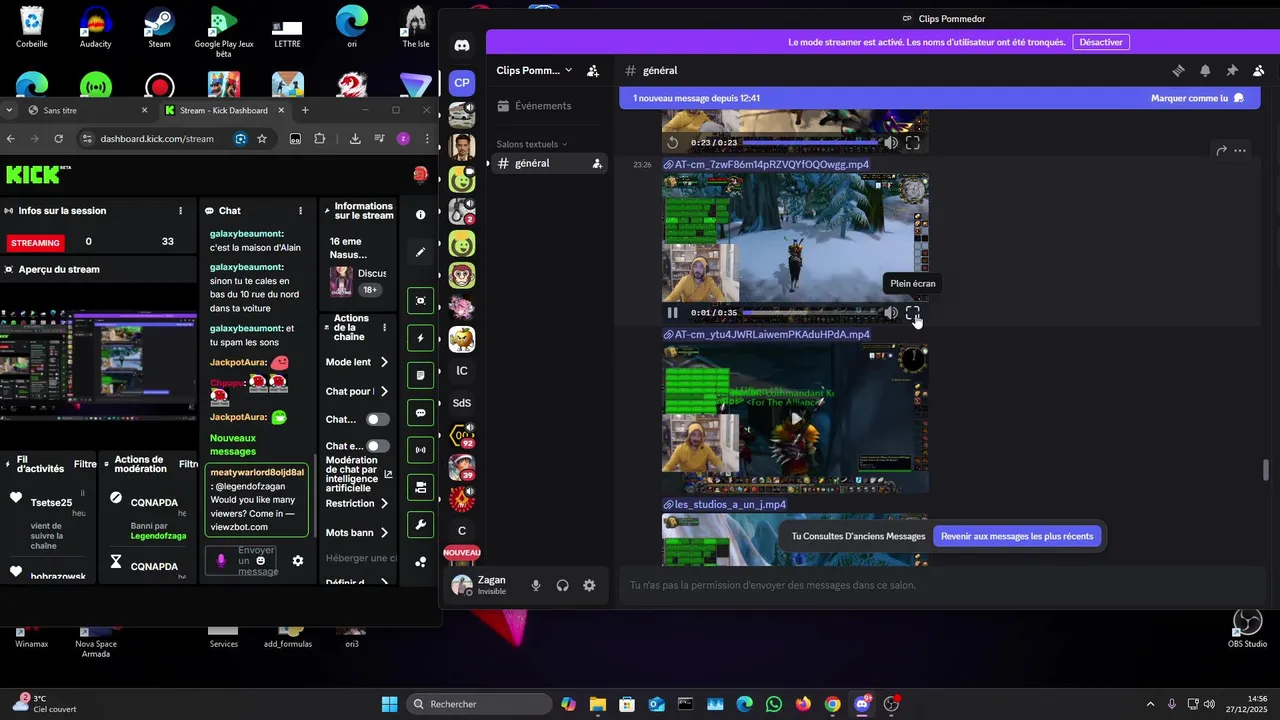Show member list in Discord header
The image size is (1280, 720).
(x=1259, y=71)
